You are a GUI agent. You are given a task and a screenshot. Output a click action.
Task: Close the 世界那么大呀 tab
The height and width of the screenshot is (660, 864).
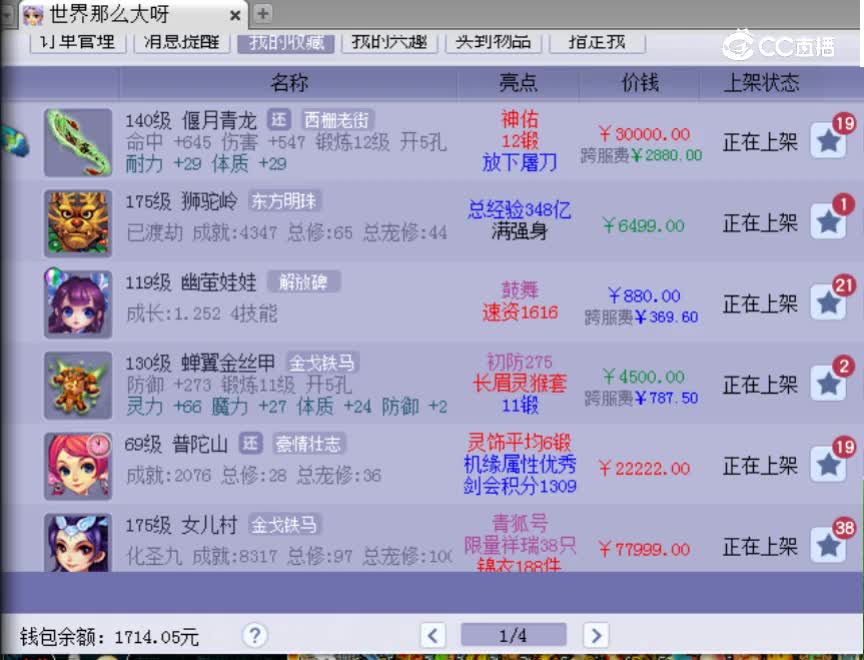tap(235, 15)
